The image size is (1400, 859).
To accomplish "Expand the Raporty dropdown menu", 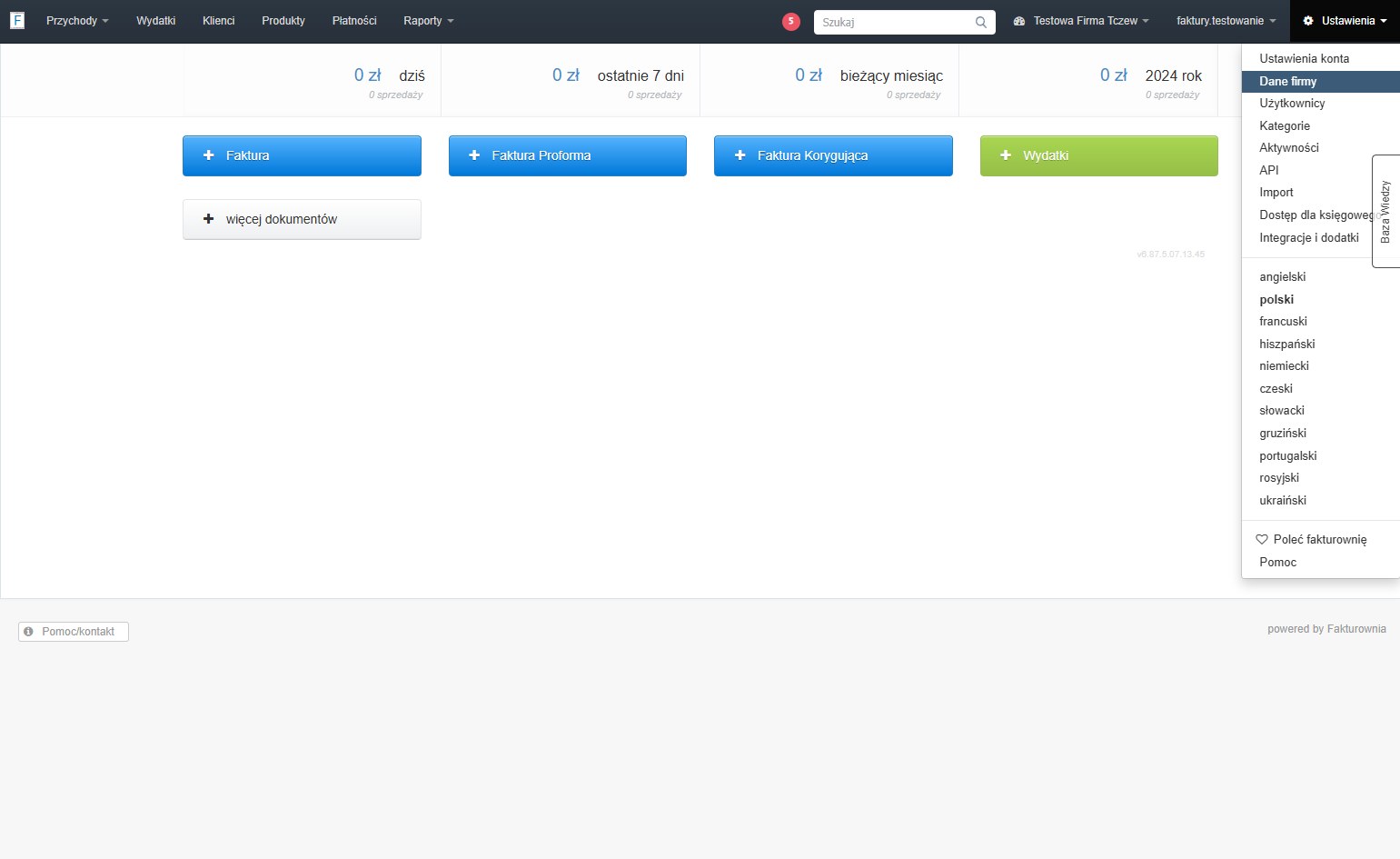I will pyautogui.click(x=429, y=21).
